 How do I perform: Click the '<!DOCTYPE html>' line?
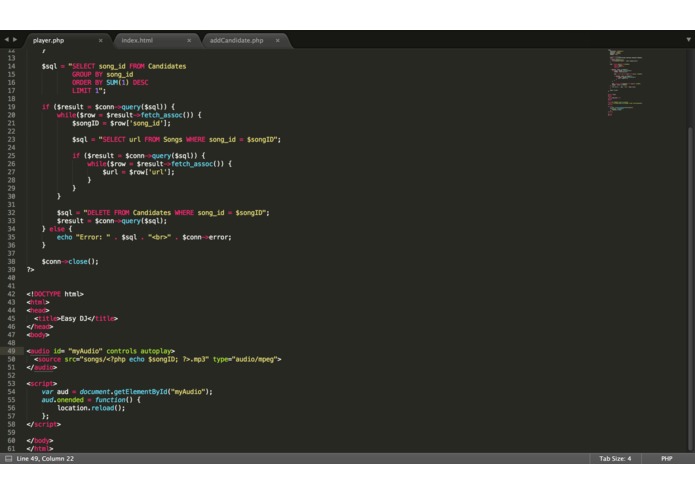point(55,294)
